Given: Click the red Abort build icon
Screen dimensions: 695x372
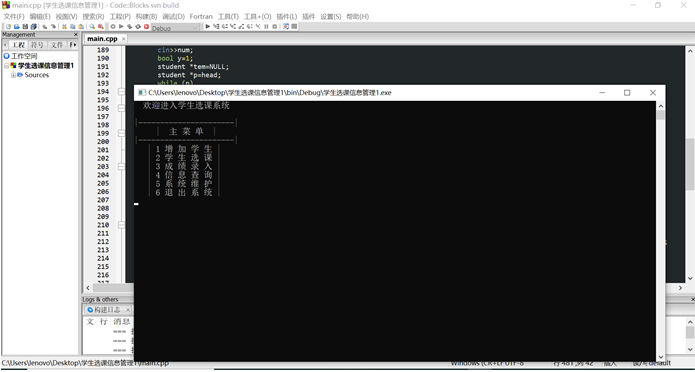Looking at the screenshot, I should (146, 27).
